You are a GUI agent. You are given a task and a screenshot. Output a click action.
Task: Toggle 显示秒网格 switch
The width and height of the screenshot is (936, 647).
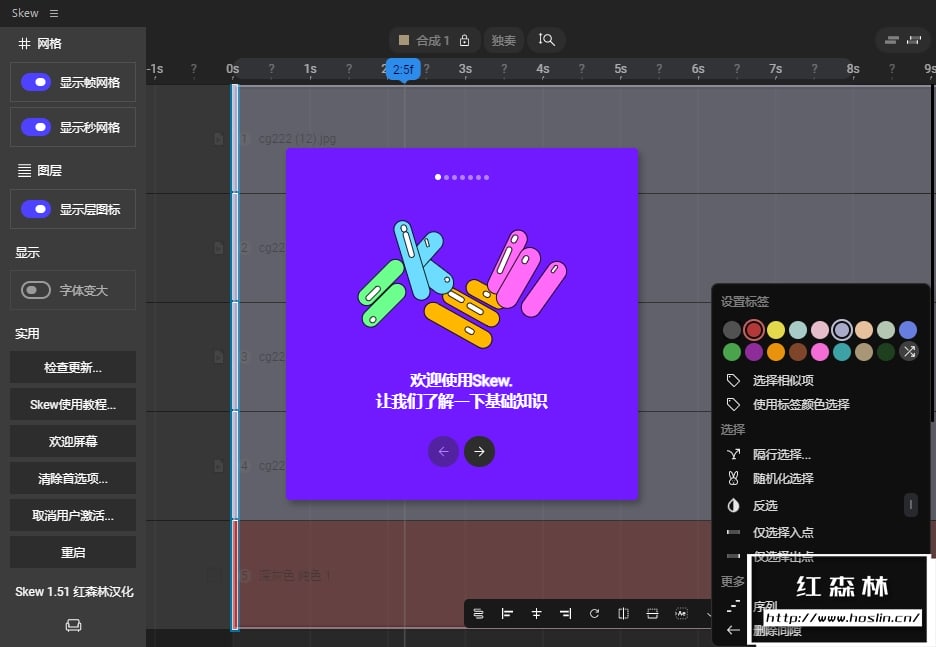point(36,127)
